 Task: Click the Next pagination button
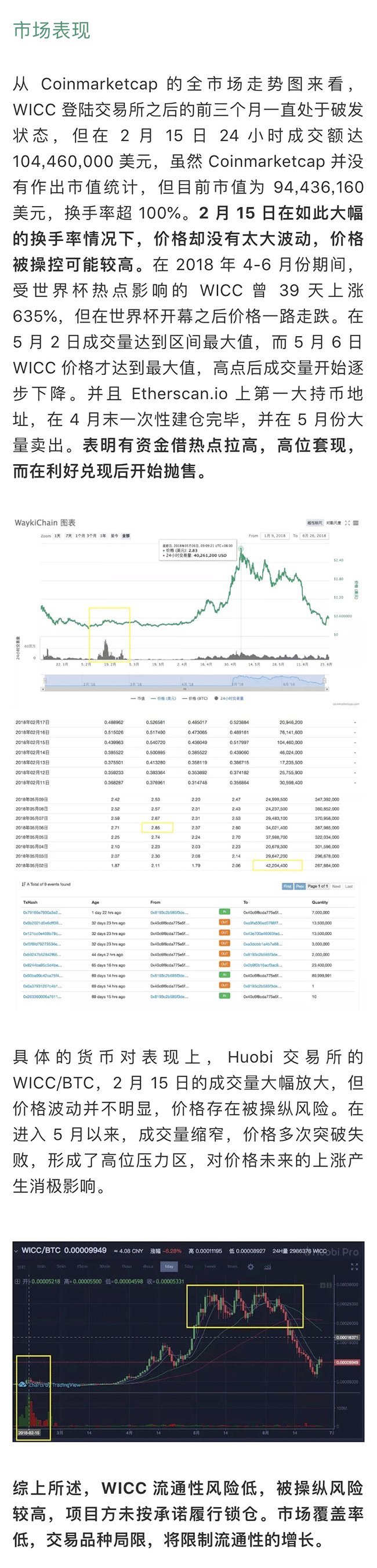336,886
